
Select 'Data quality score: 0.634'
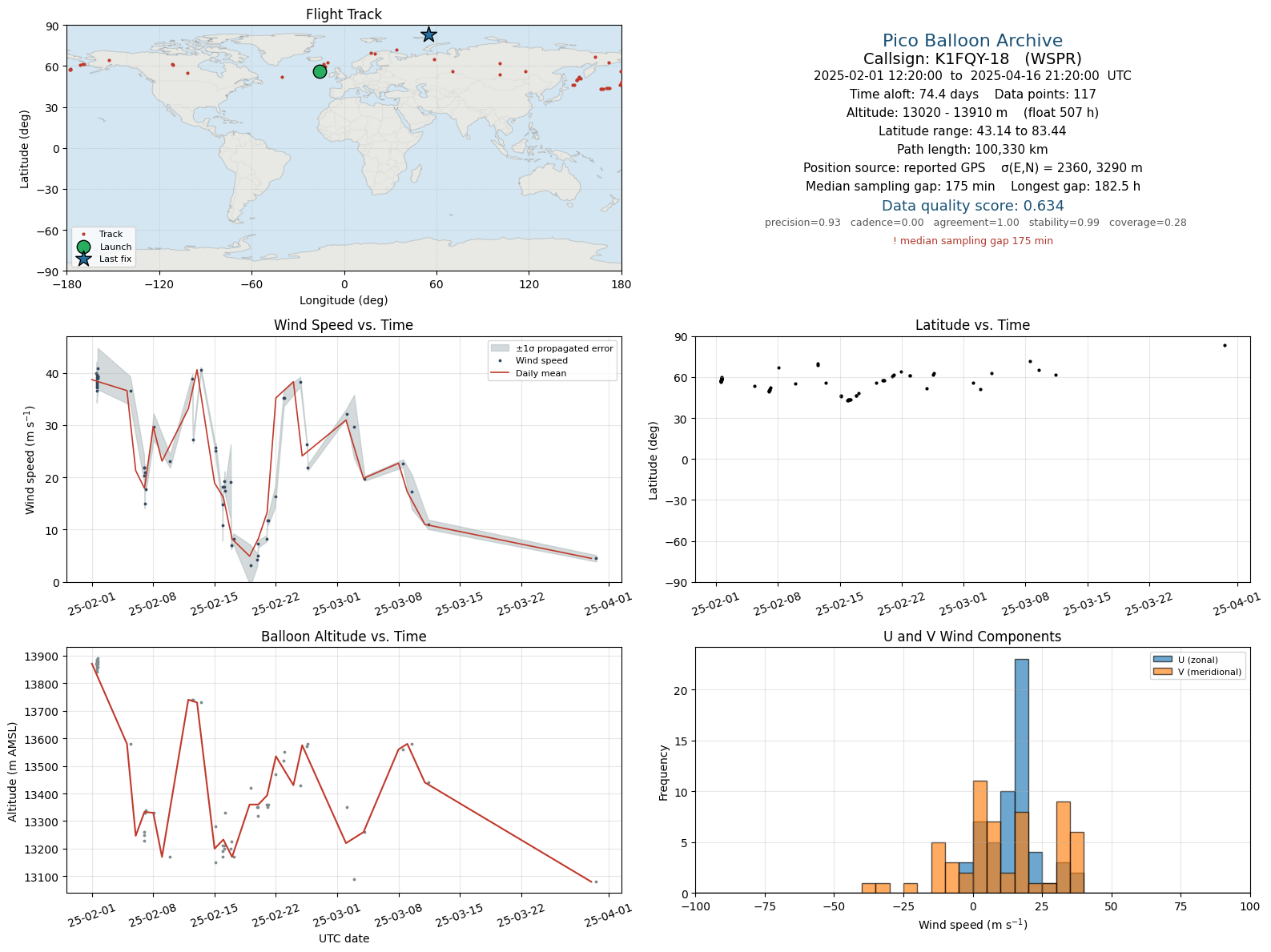[x=972, y=206]
